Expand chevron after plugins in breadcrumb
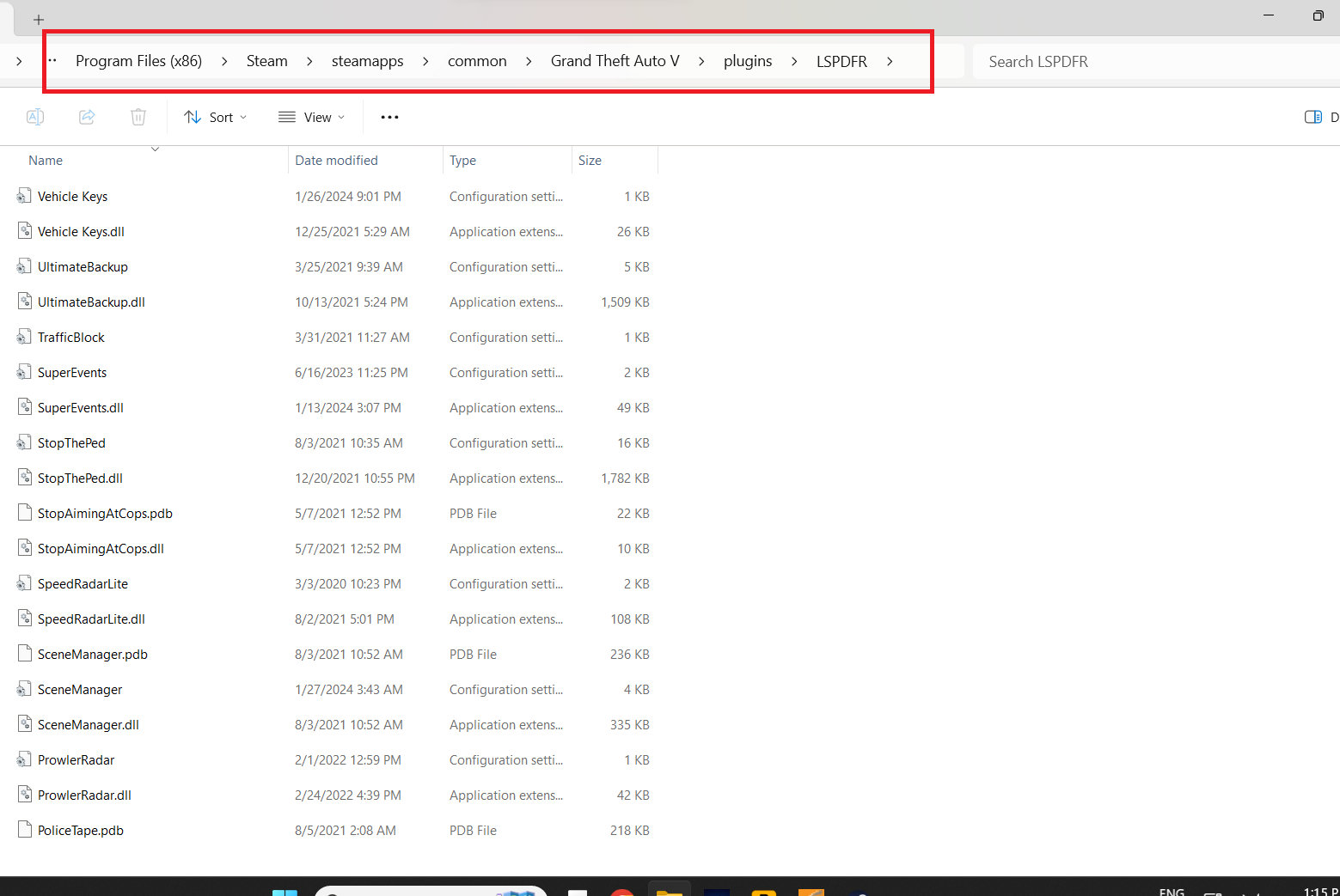Viewport: 1340px width, 896px height. [794, 61]
